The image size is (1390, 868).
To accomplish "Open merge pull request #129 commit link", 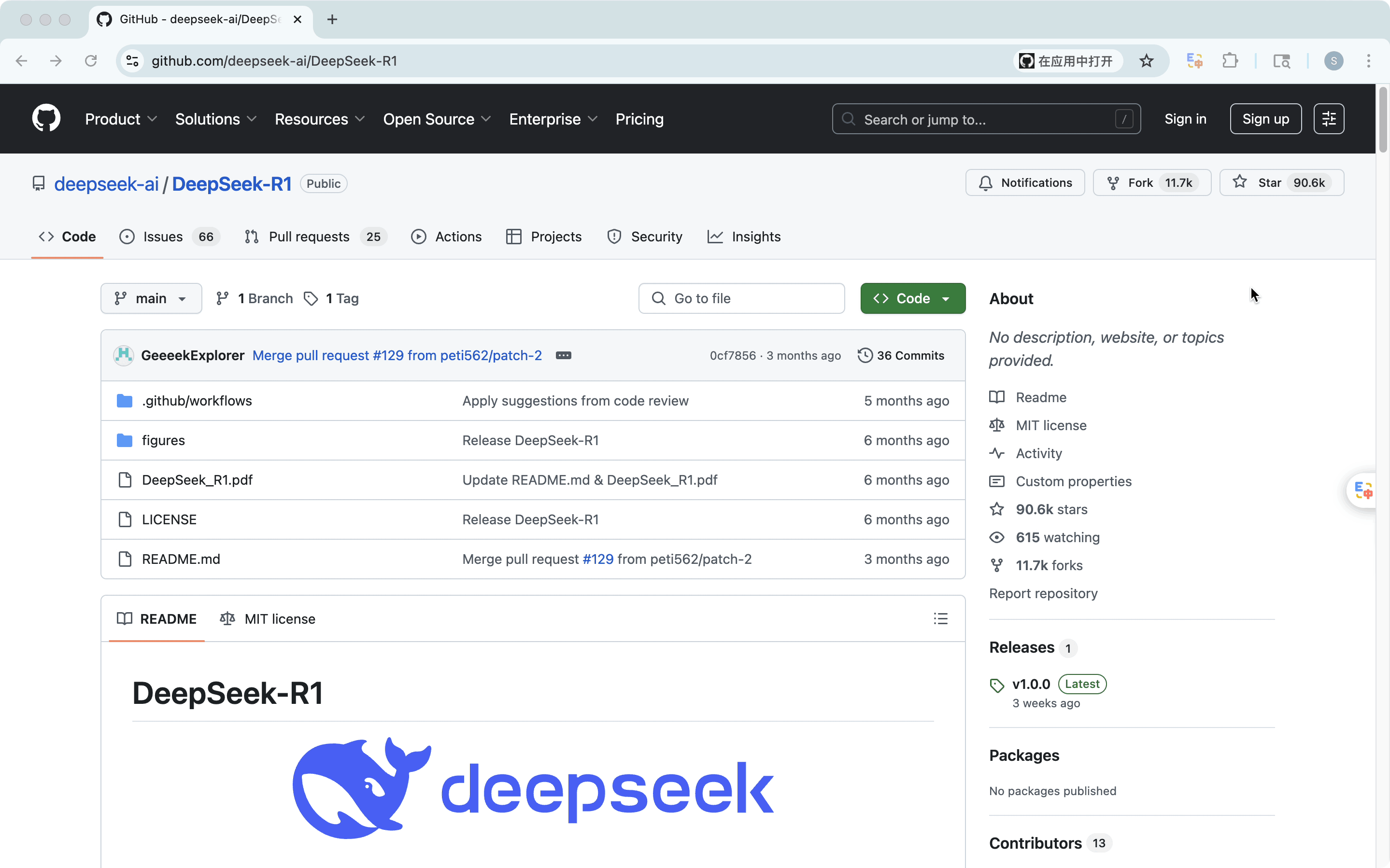I will coord(397,355).
